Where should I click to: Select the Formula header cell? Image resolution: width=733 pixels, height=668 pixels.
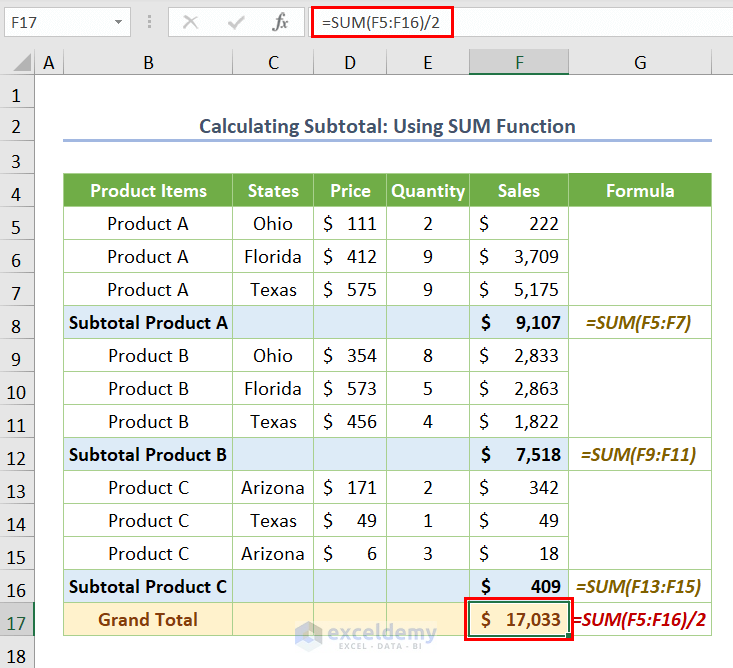[639, 191]
